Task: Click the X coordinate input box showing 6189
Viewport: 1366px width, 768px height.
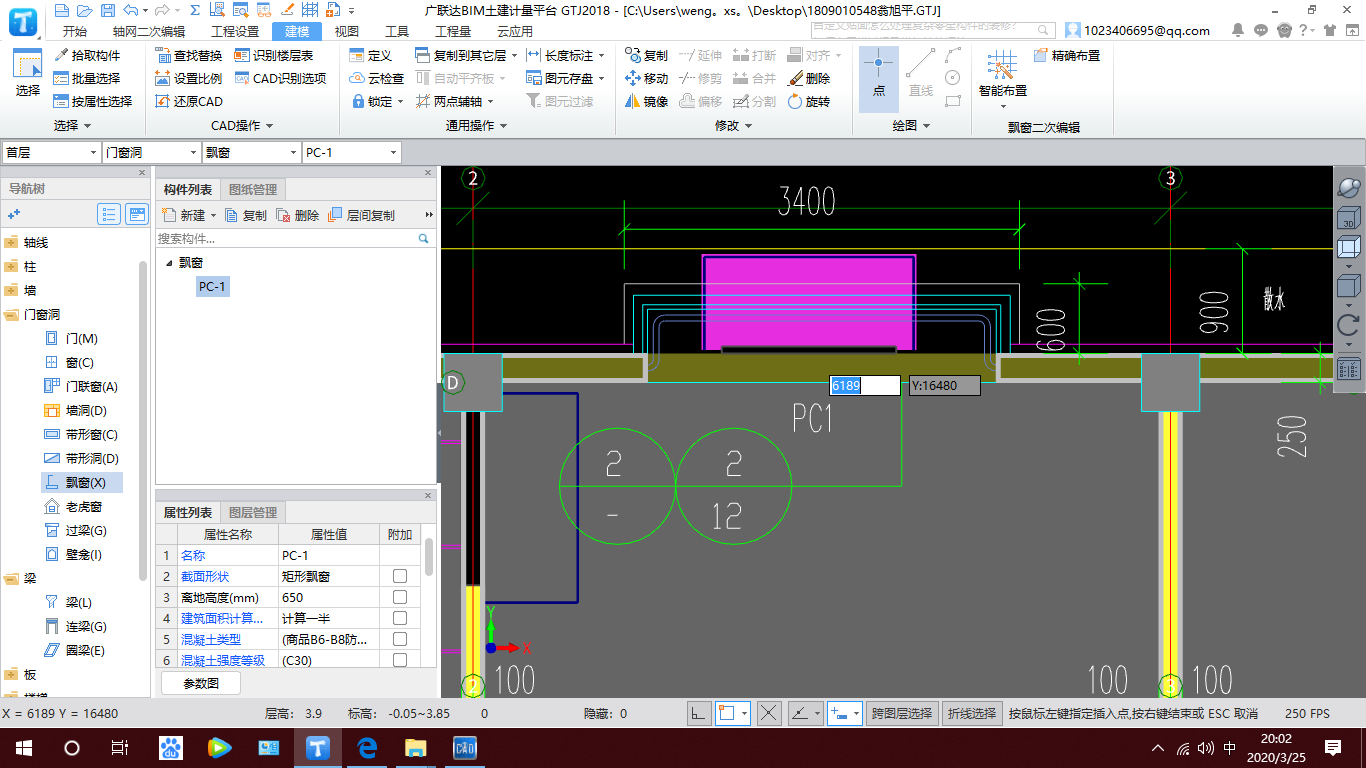Action: coord(864,385)
